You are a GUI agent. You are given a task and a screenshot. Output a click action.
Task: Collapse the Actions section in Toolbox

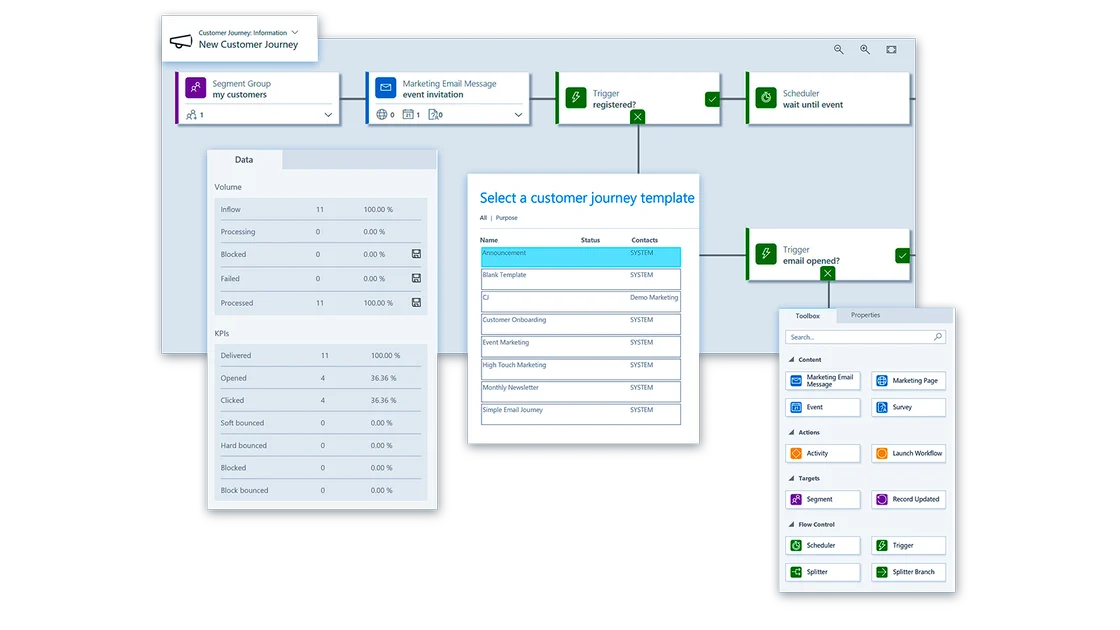(x=791, y=432)
